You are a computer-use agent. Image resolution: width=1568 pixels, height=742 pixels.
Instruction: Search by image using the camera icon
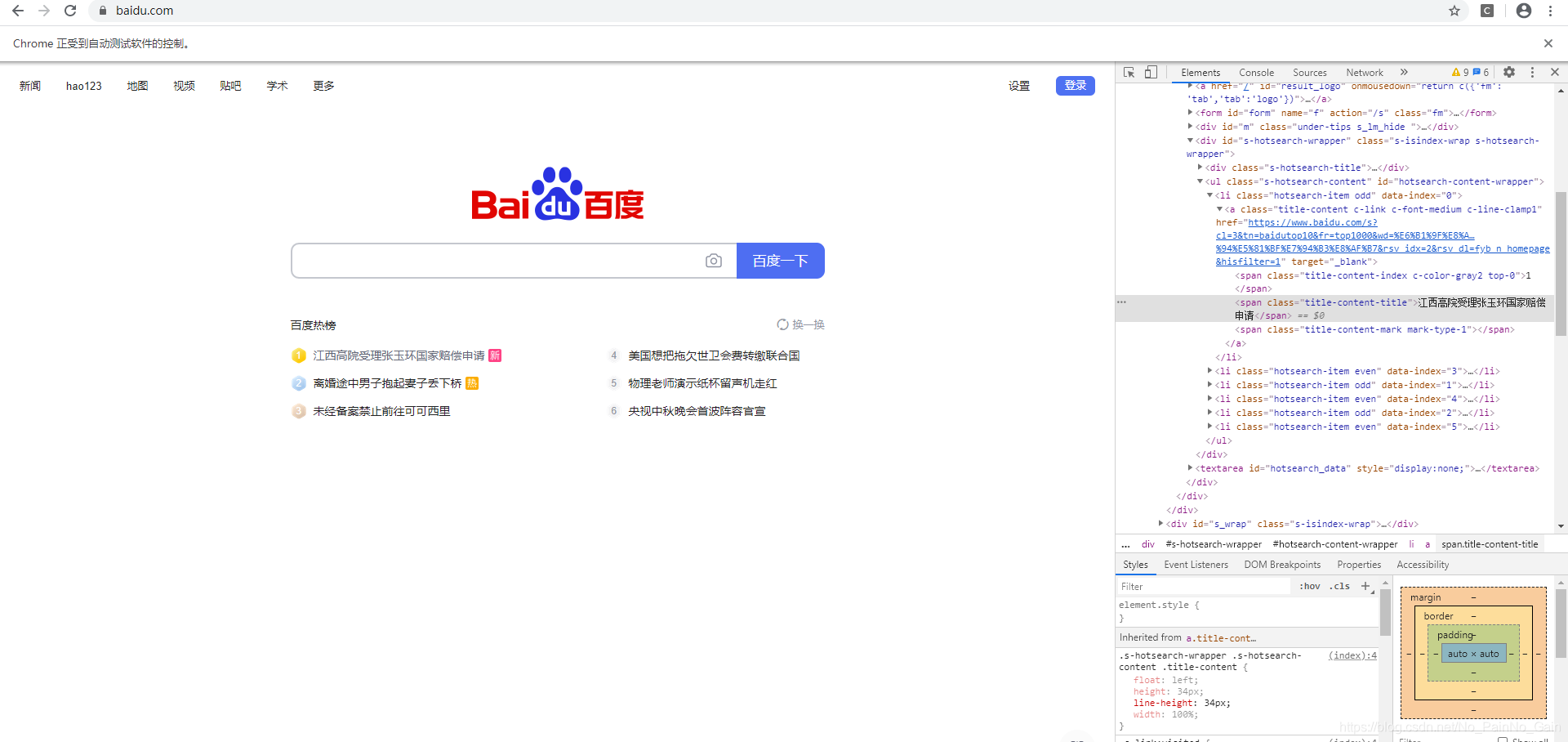click(714, 261)
